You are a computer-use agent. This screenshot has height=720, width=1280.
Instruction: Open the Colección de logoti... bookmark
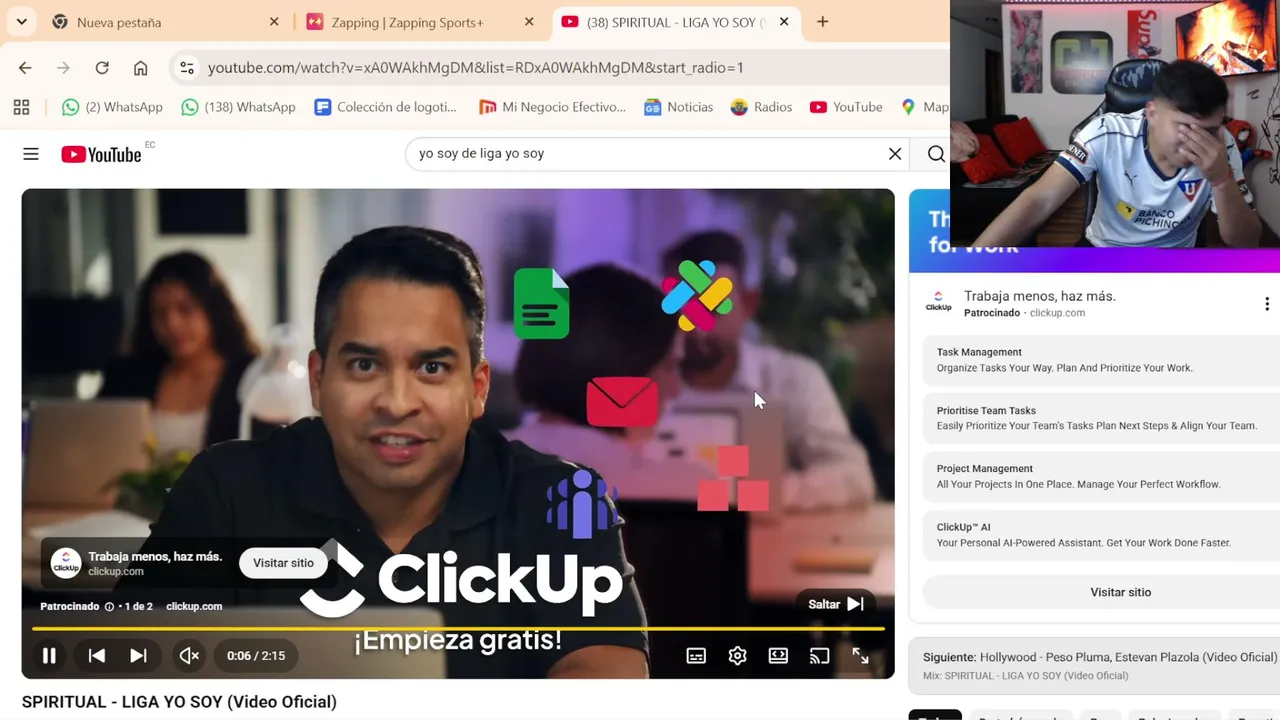tap(385, 107)
